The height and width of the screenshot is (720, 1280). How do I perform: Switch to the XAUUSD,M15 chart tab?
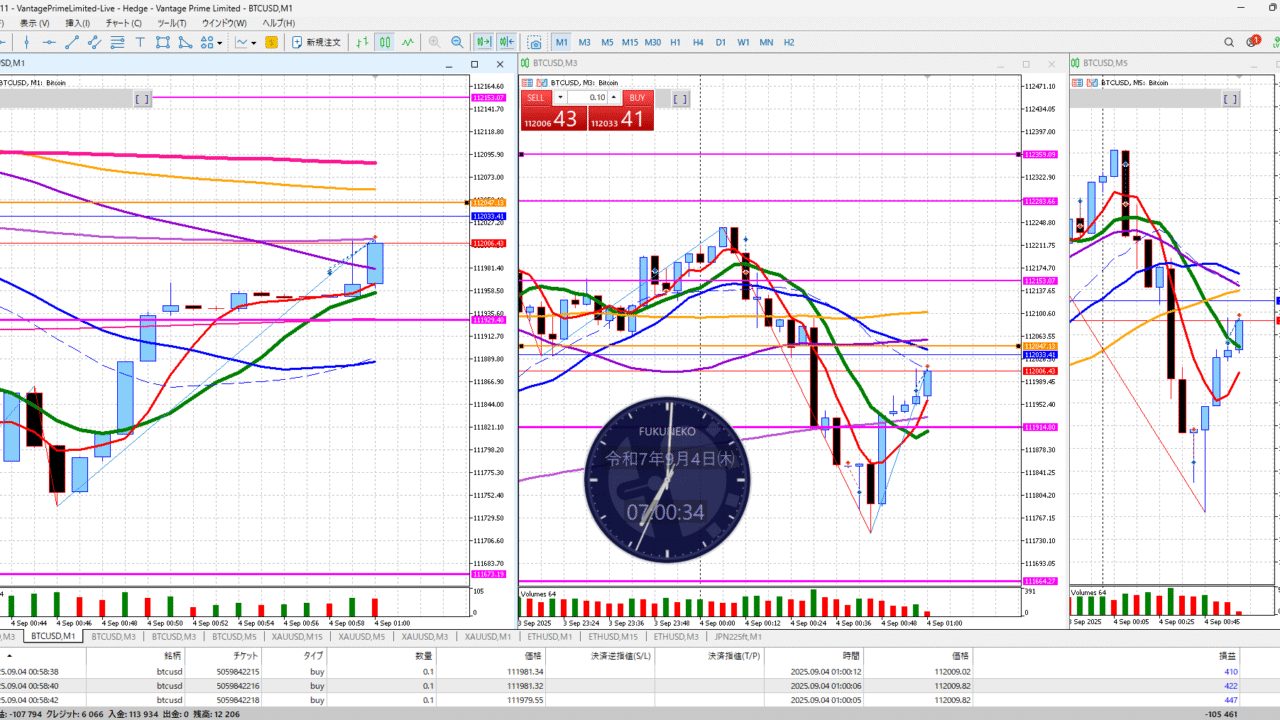(301, 636)
